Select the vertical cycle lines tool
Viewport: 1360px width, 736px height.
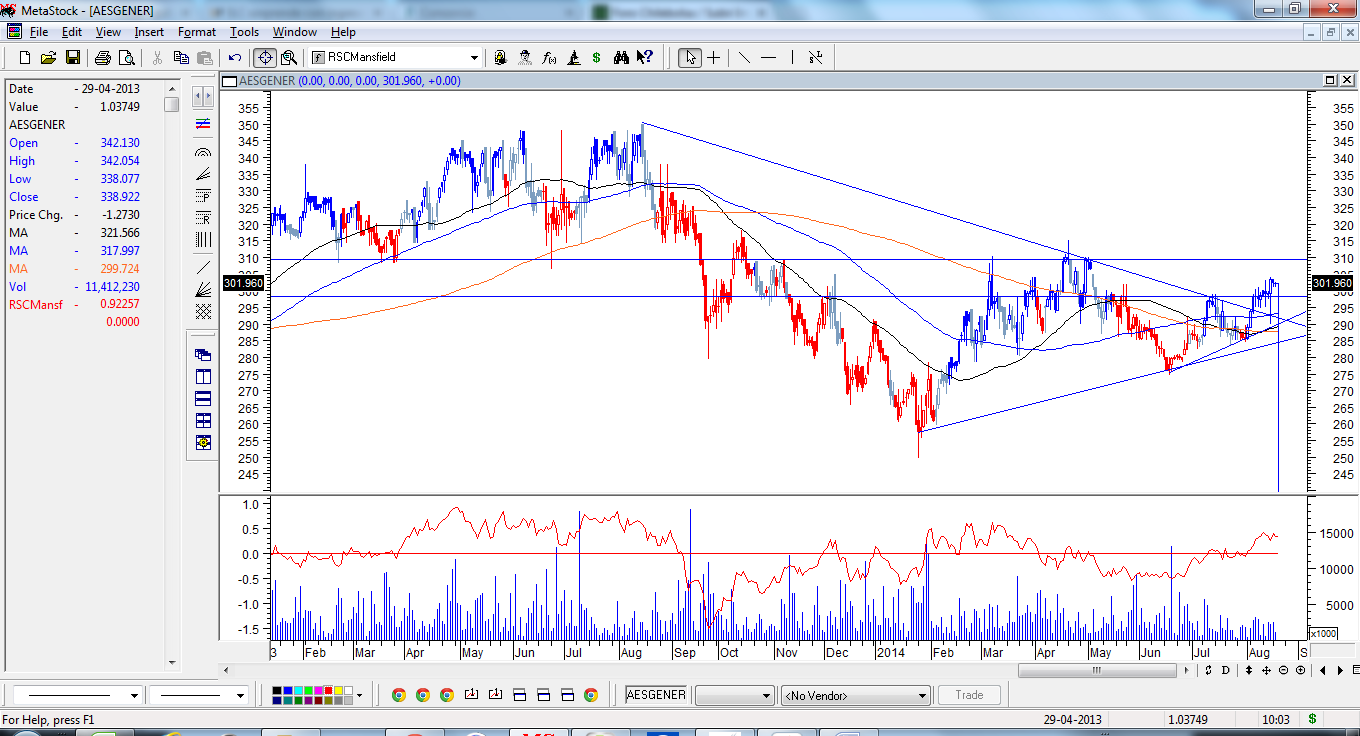(203, 239)
